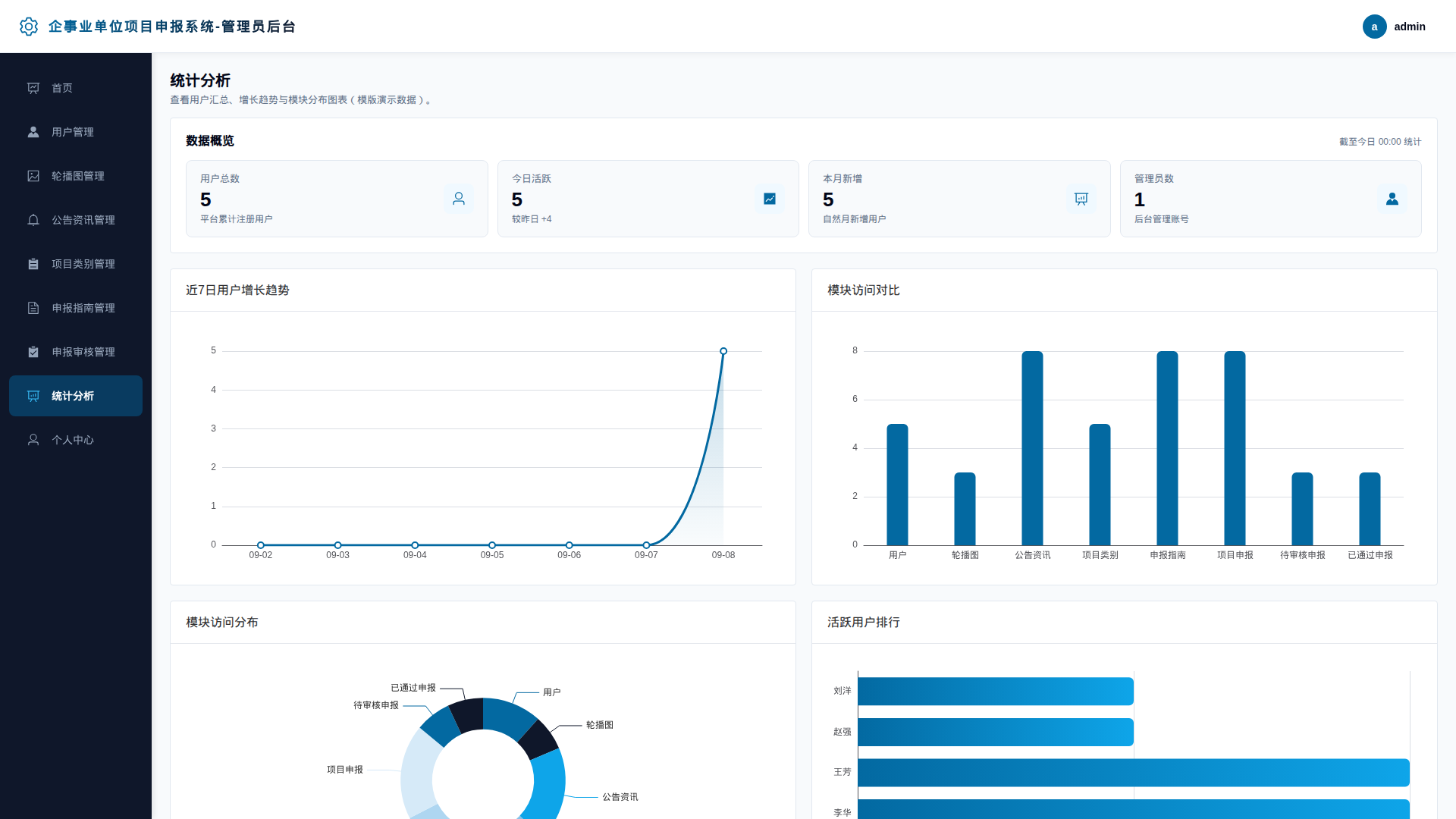Select the active 统计分析 menu item
This screenshot has width=1456, height=819.
point(76,396)
